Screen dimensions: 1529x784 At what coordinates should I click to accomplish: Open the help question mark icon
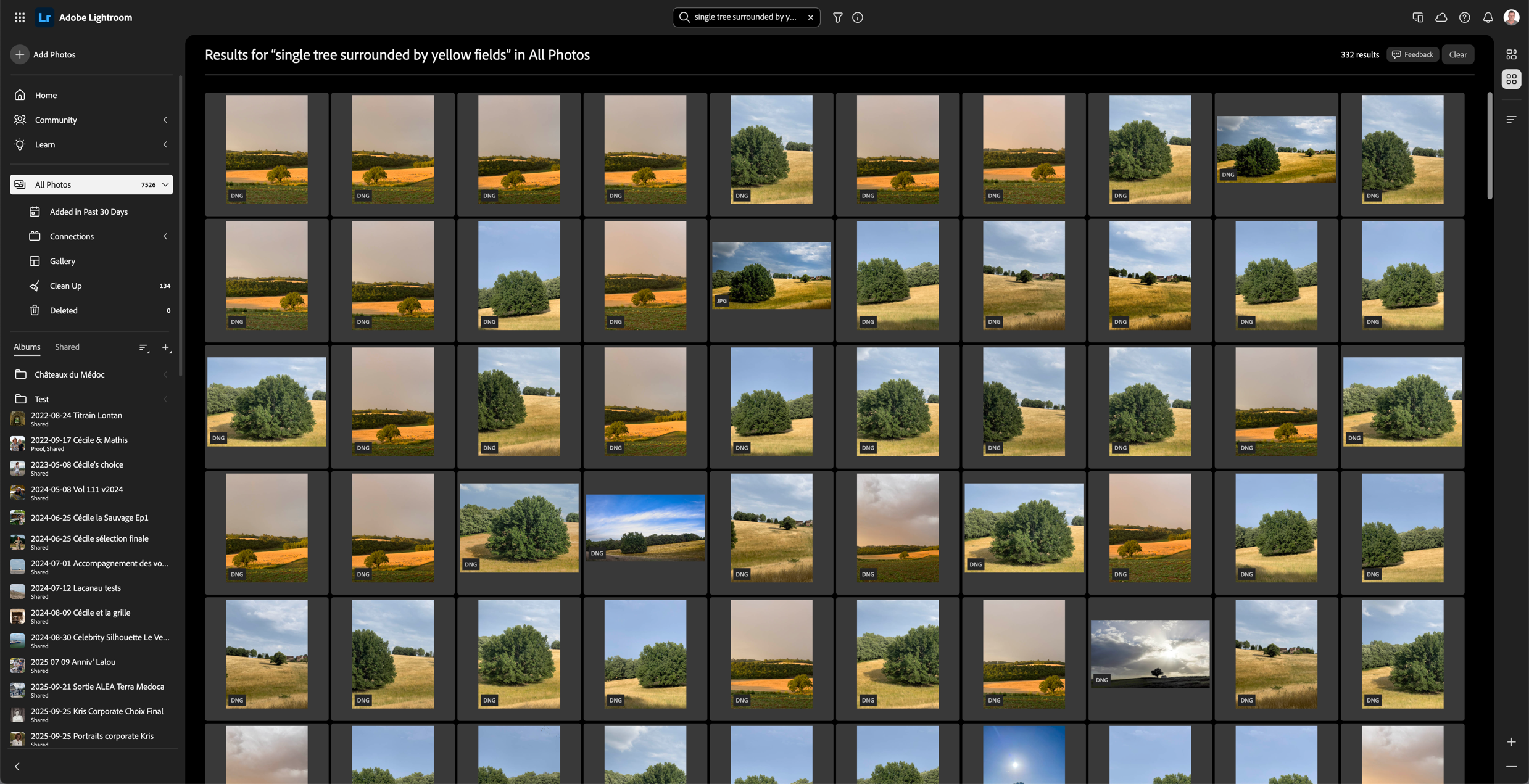coord(1464,17)
